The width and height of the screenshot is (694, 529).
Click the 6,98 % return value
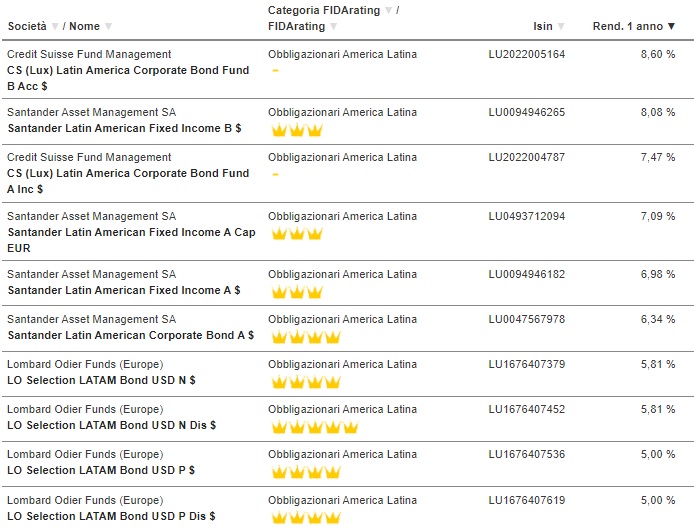coord(658,274)
